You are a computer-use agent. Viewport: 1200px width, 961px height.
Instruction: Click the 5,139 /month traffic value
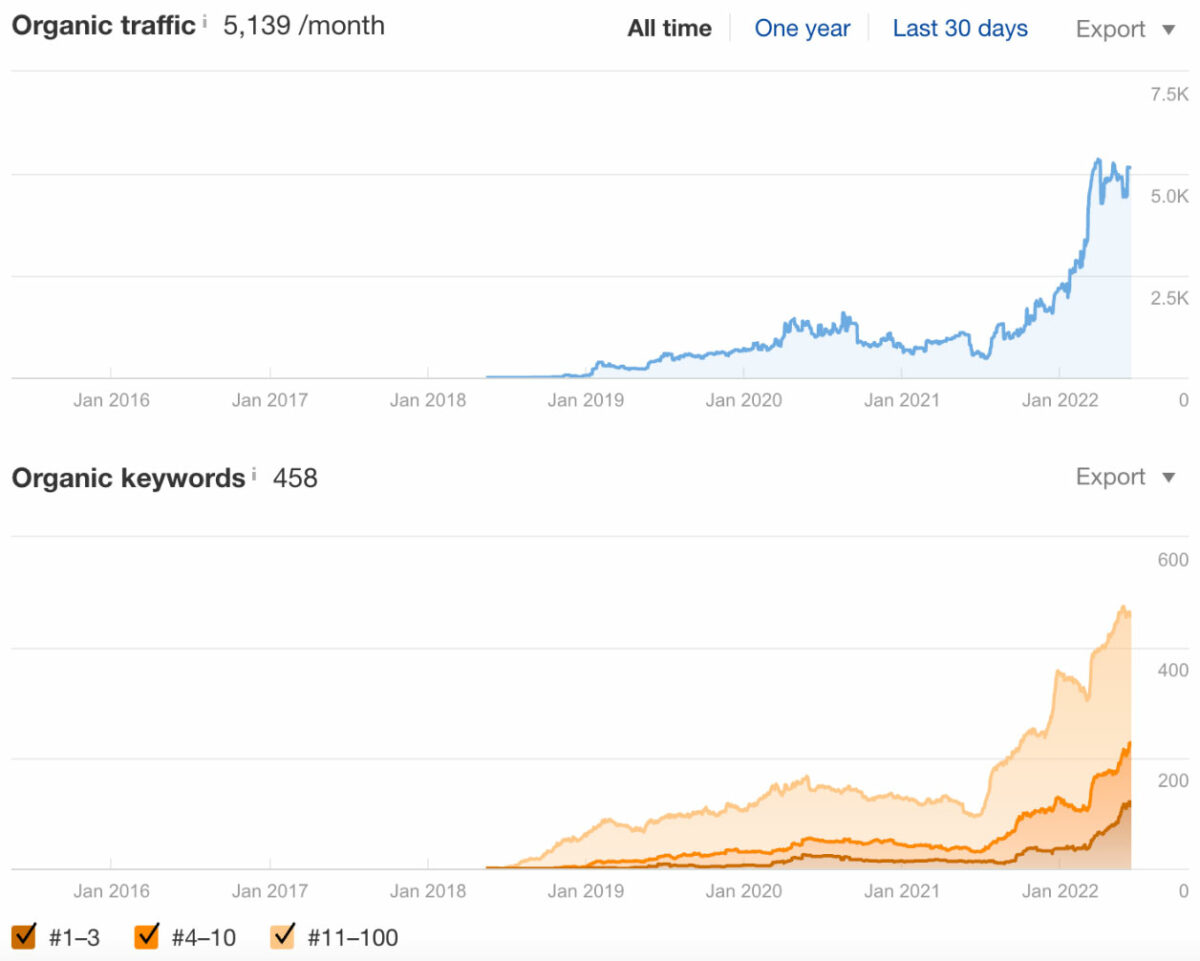[x=304, y=26]
